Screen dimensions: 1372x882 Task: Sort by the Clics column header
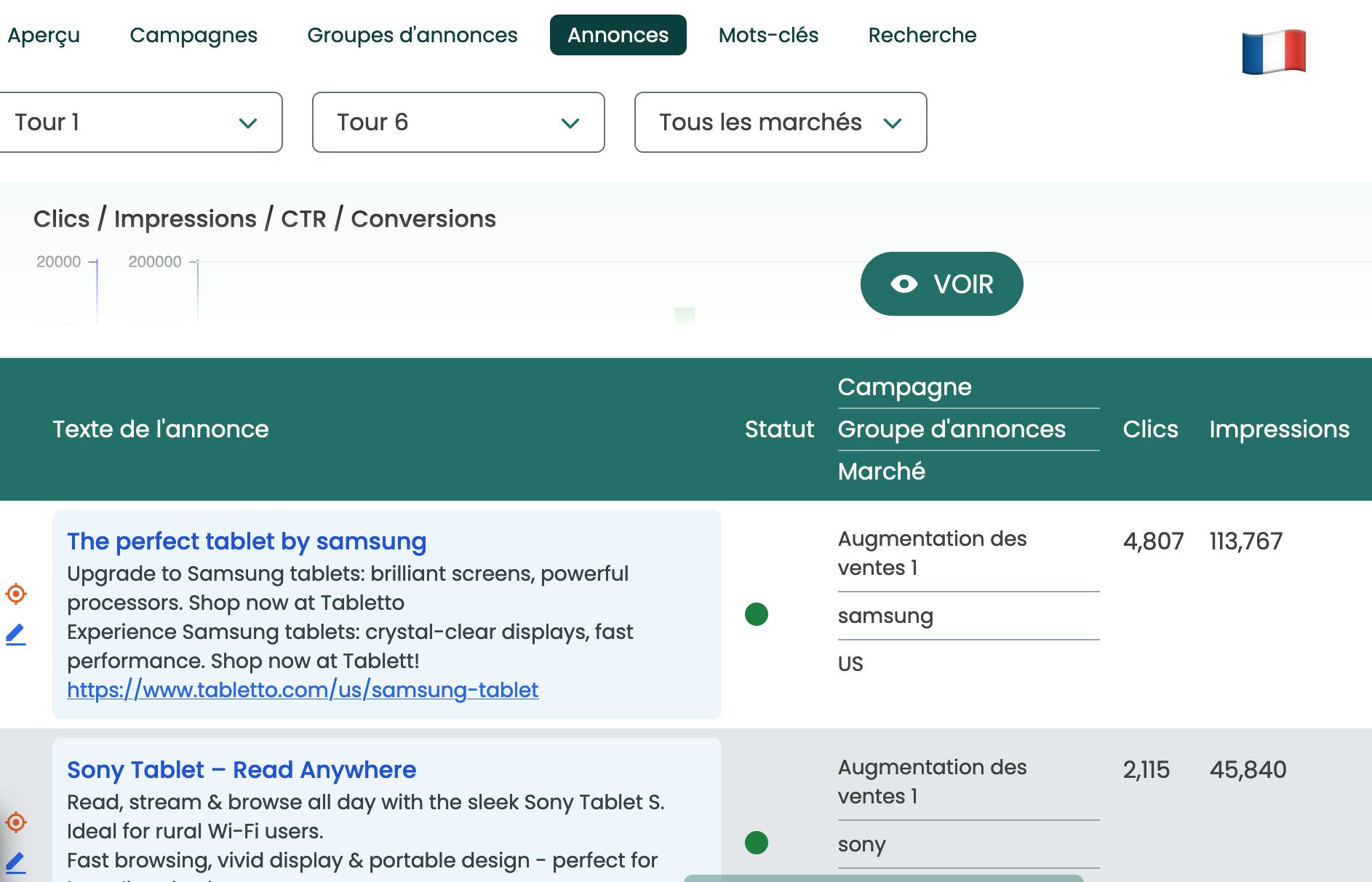pos(1150,429)
